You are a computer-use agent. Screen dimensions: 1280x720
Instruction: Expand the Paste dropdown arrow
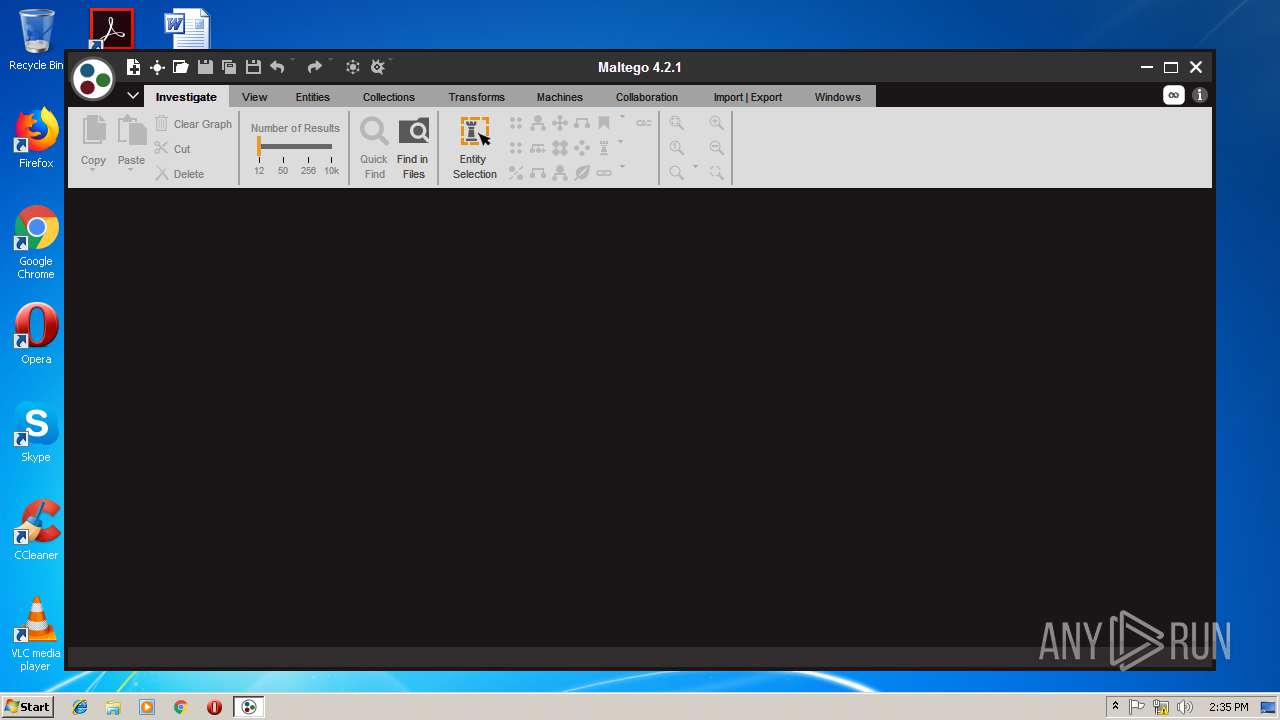pyautogui.click(x=131, y=170)
